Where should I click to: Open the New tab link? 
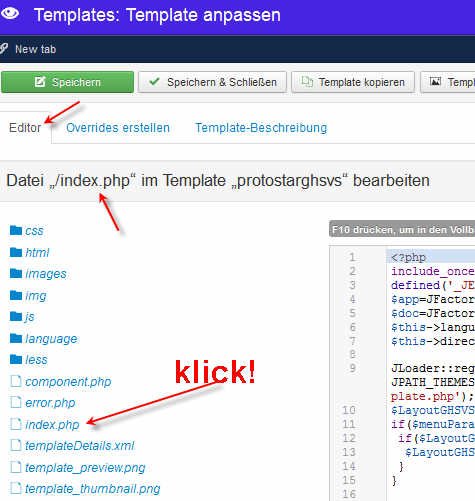[35, 49]
